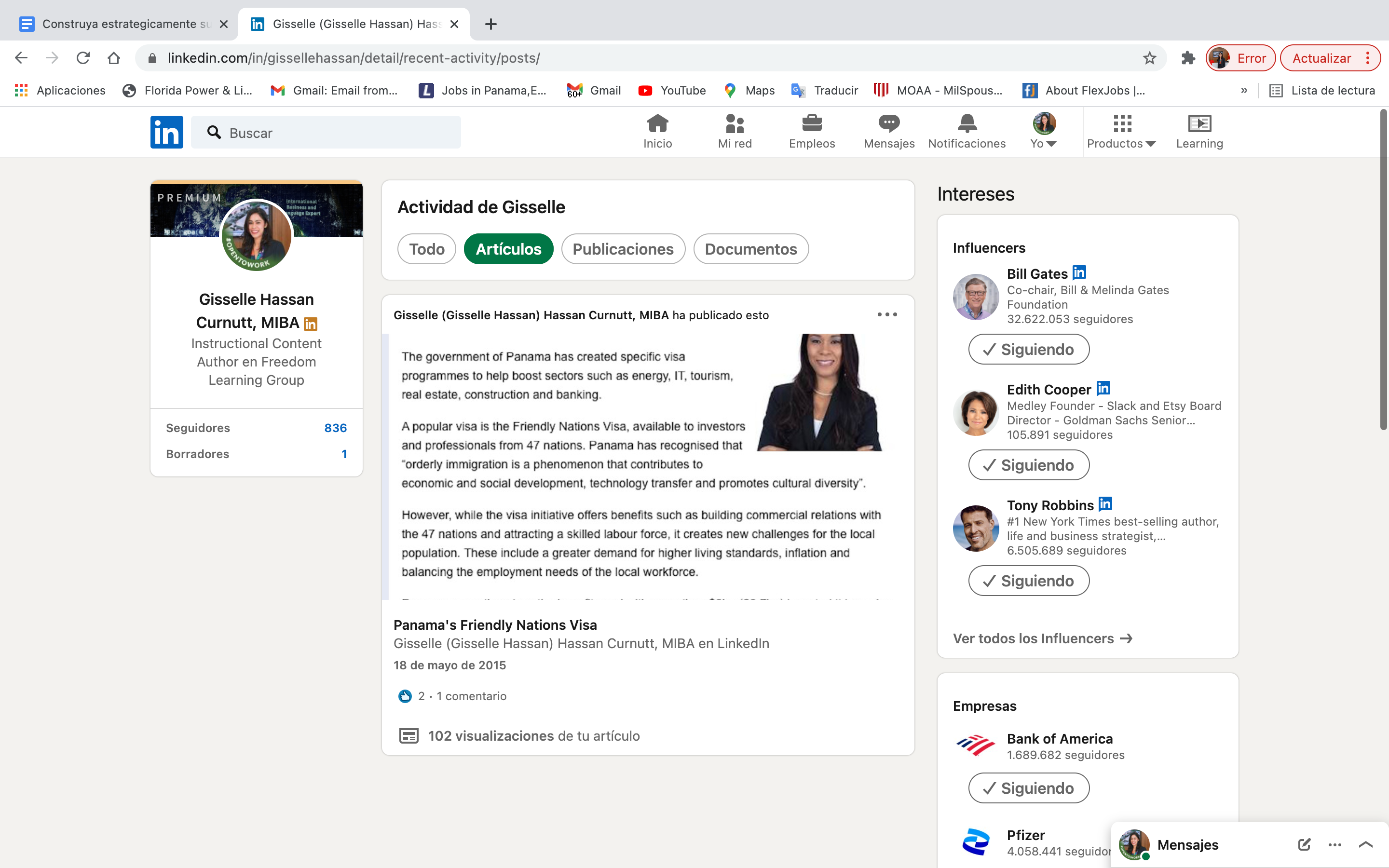The image size is (1389, 868).
Task: Toggle Siguiendo for Edith Cooper
Action: [1029, 465]
